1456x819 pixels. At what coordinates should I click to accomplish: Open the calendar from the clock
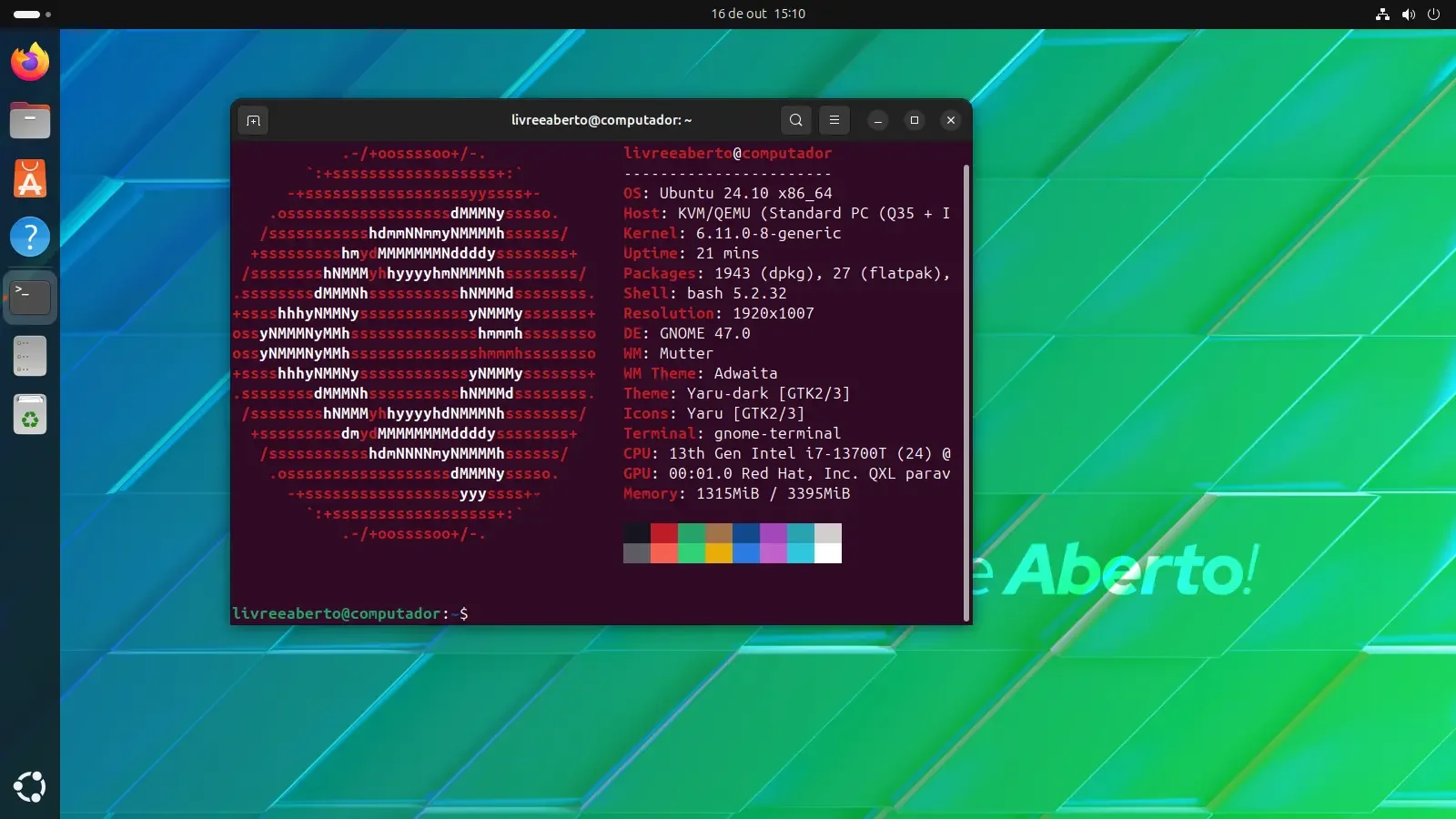pos(758,14)
